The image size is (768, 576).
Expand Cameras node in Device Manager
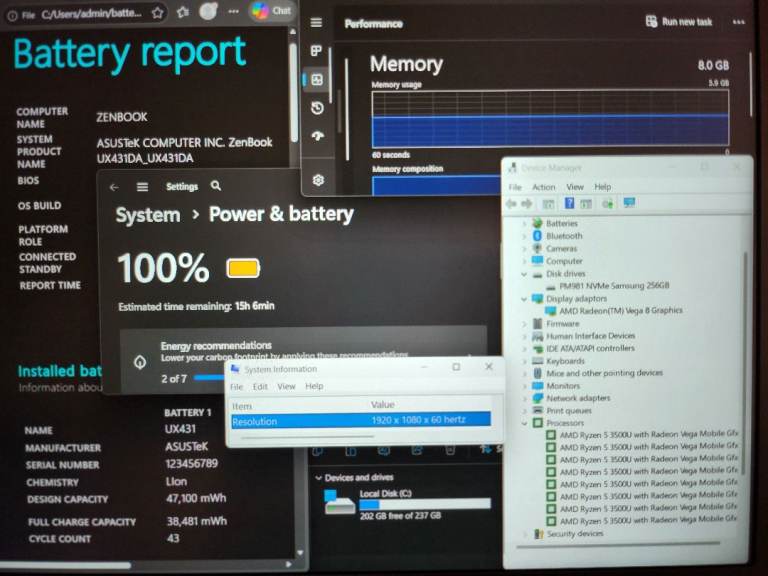[x=525, y=249]
